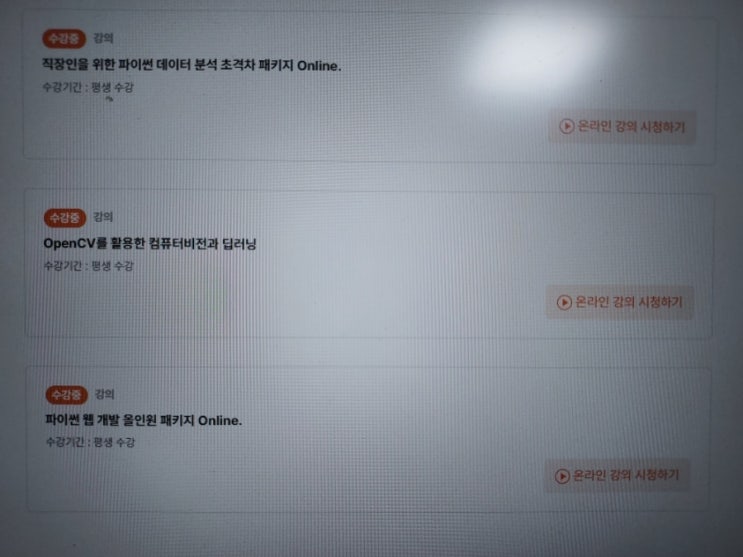
Task: Click 강의 label on the web development card
Action: [105, 394]
